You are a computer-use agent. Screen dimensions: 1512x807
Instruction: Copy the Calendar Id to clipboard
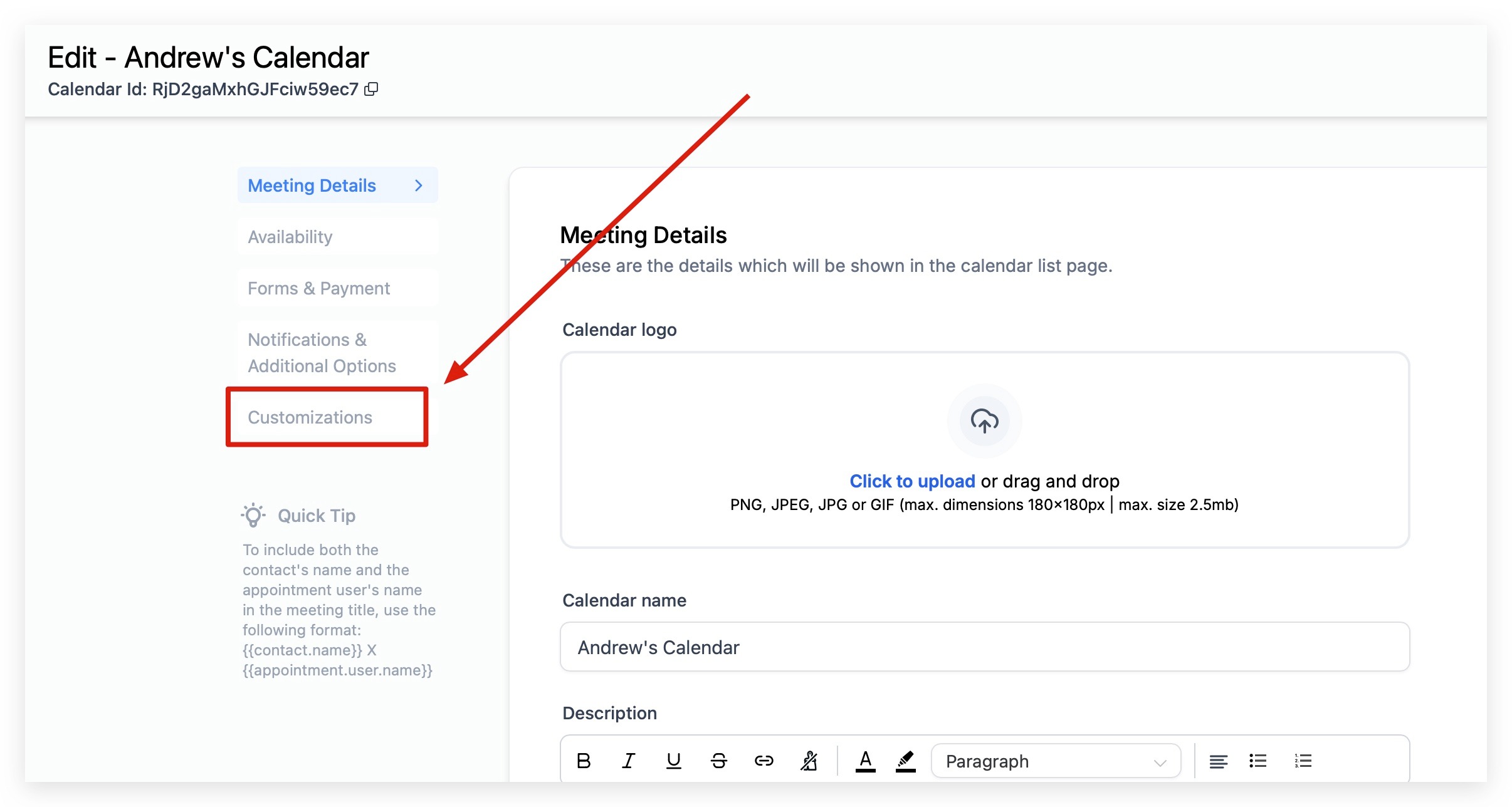coord(371,89)
